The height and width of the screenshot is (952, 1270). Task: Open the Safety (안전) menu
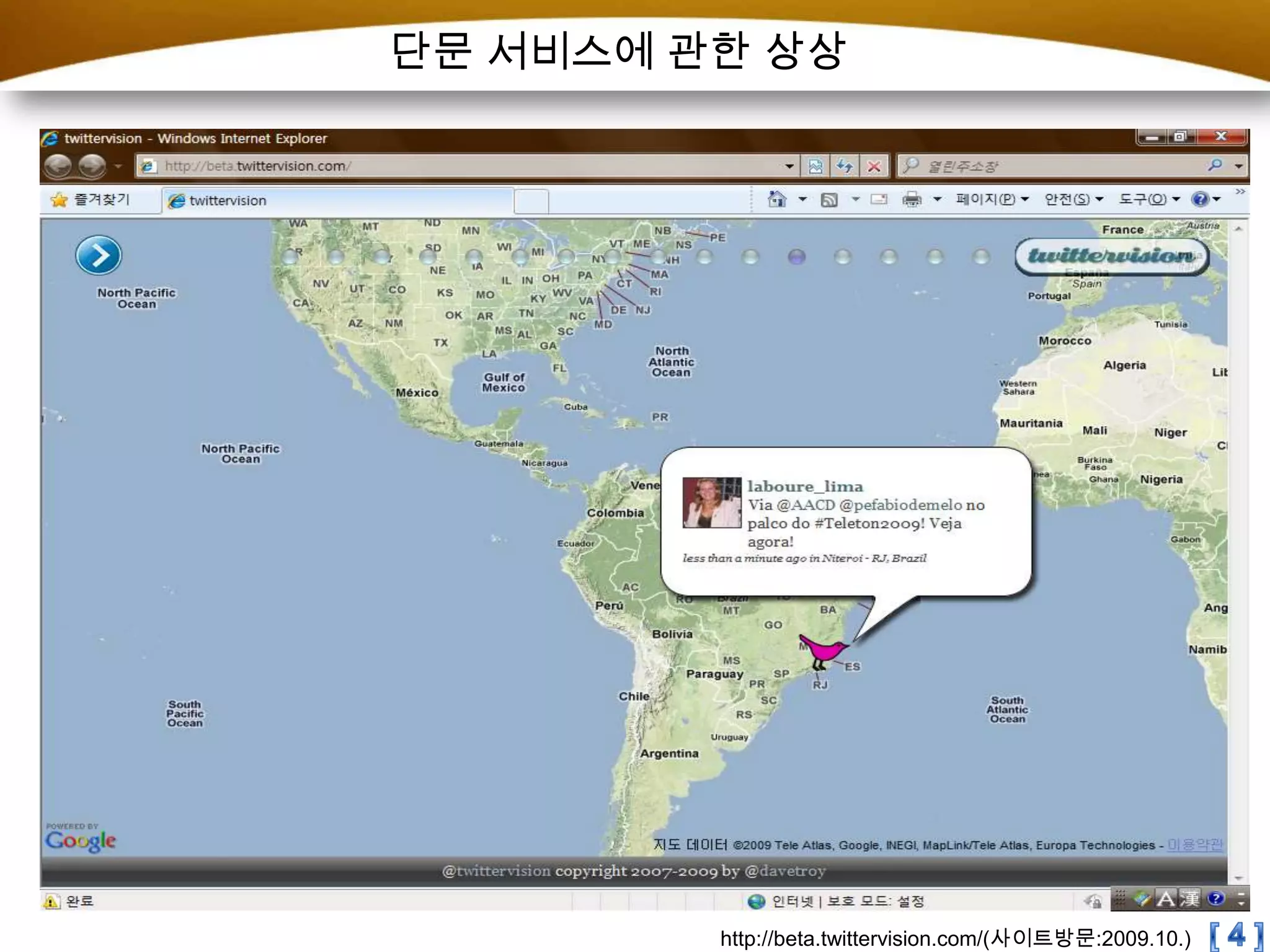click(x=1073, y=200)
